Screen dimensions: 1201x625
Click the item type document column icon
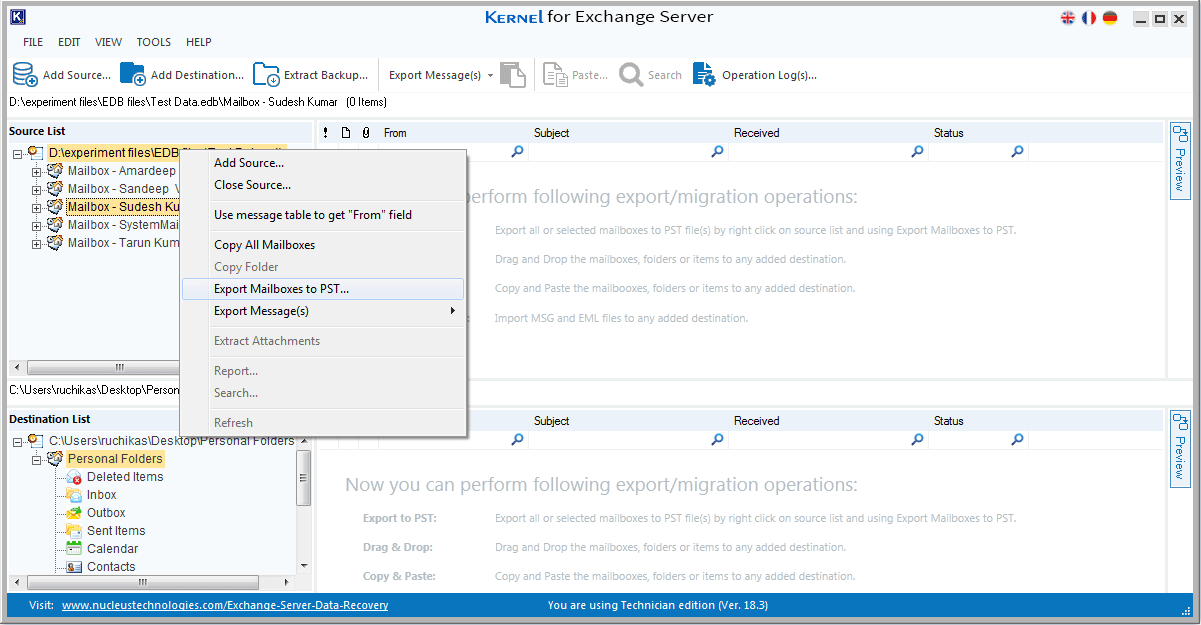coord(346,132)
